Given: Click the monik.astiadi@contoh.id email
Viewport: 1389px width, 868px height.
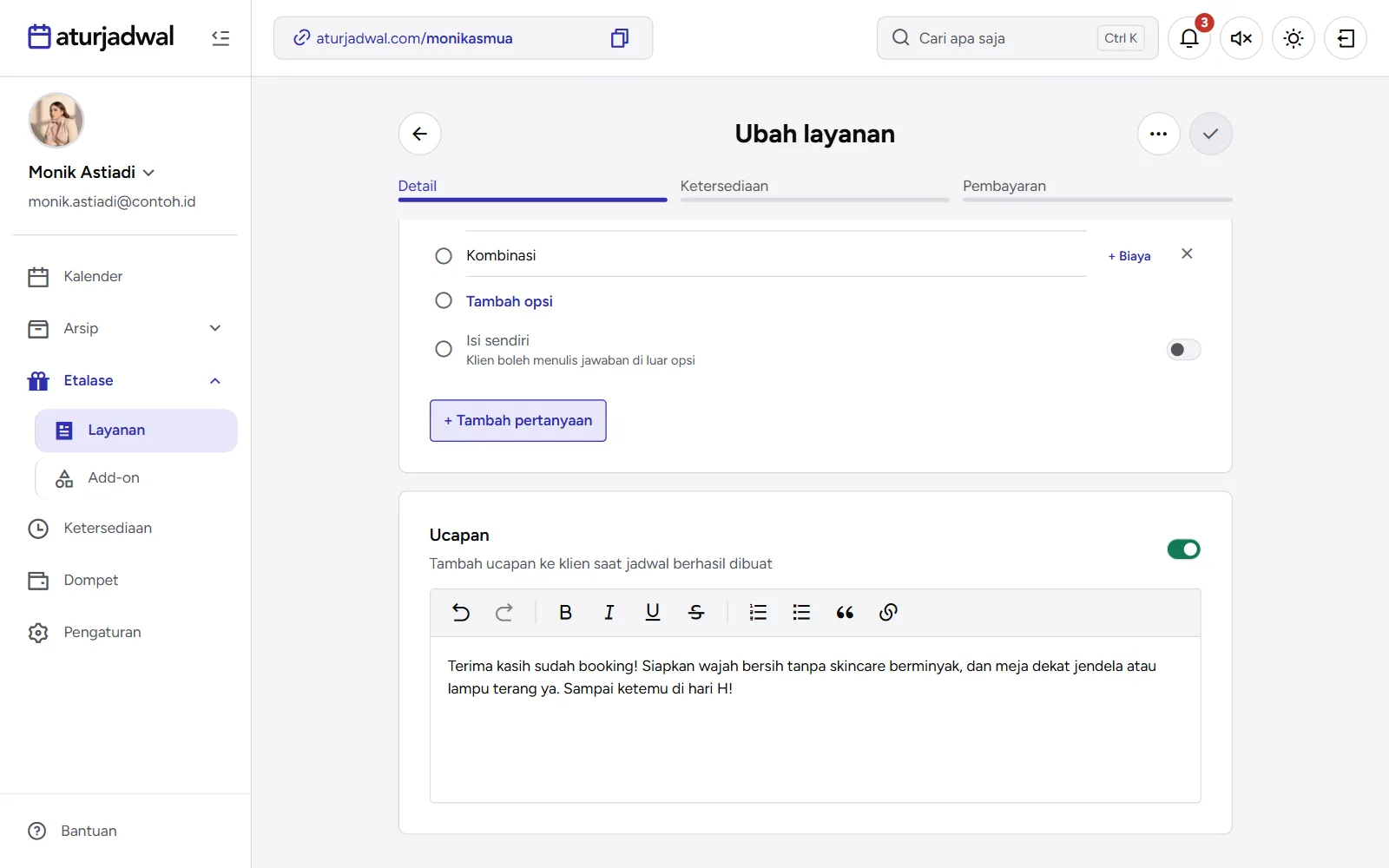Looking at the screenshot, I should pyautogui.click(x=112, y=201).
